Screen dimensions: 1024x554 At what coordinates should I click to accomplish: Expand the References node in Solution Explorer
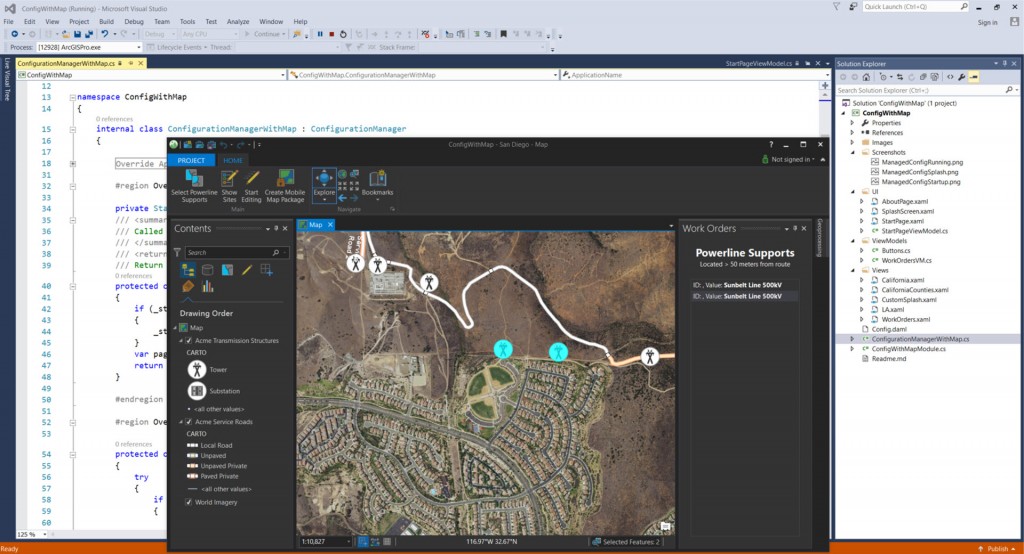852,133
